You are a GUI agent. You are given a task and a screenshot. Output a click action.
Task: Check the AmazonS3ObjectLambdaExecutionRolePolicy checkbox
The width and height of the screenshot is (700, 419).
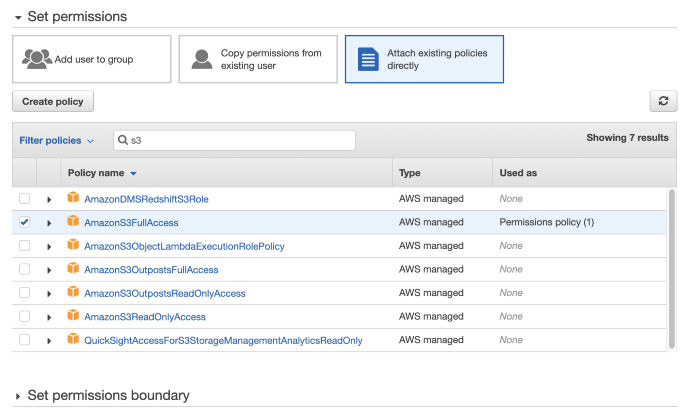pyautogui.click(x=25, y=245)
